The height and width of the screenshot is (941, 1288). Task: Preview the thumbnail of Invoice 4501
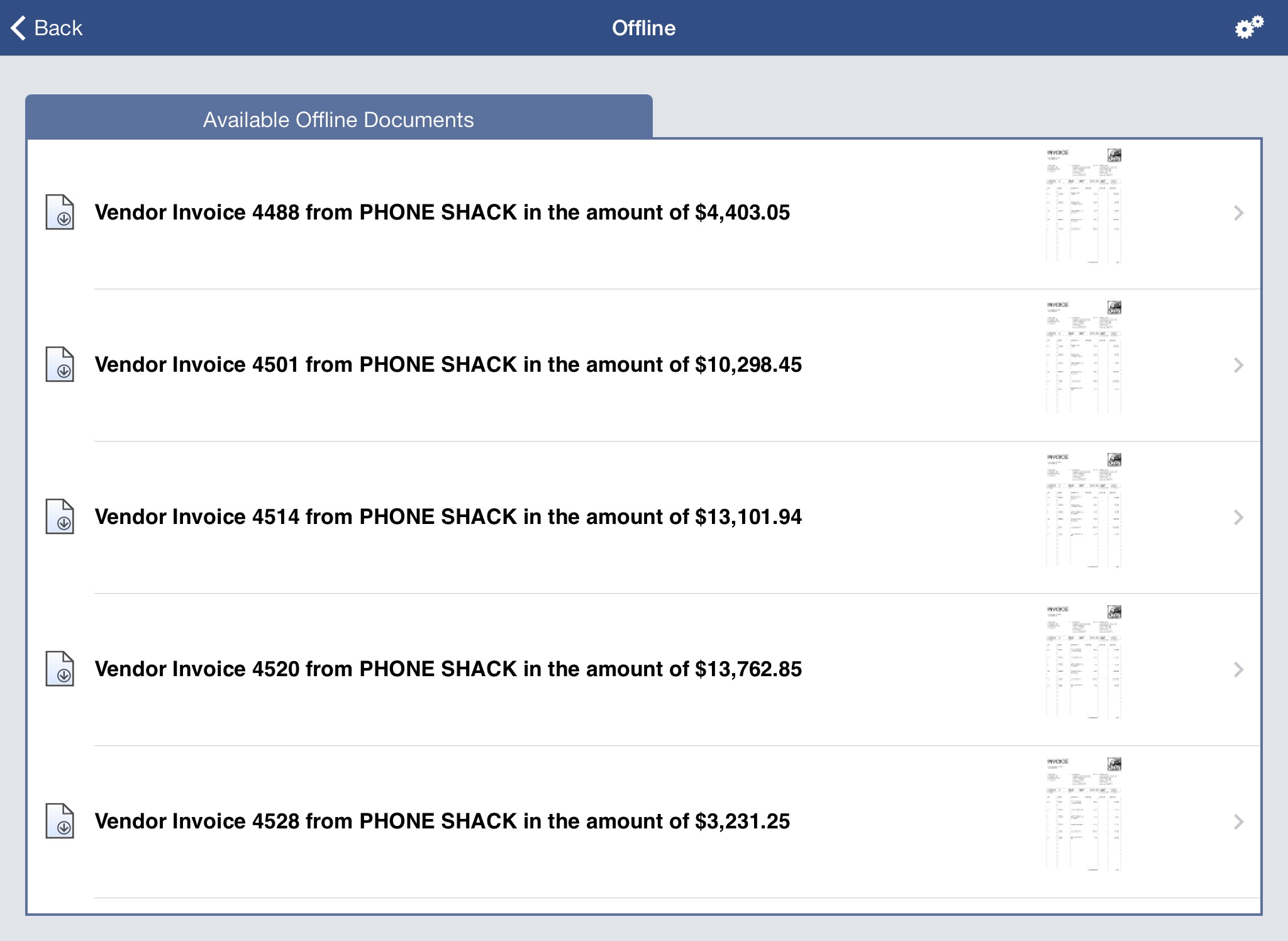click(x=1084, y=358)
